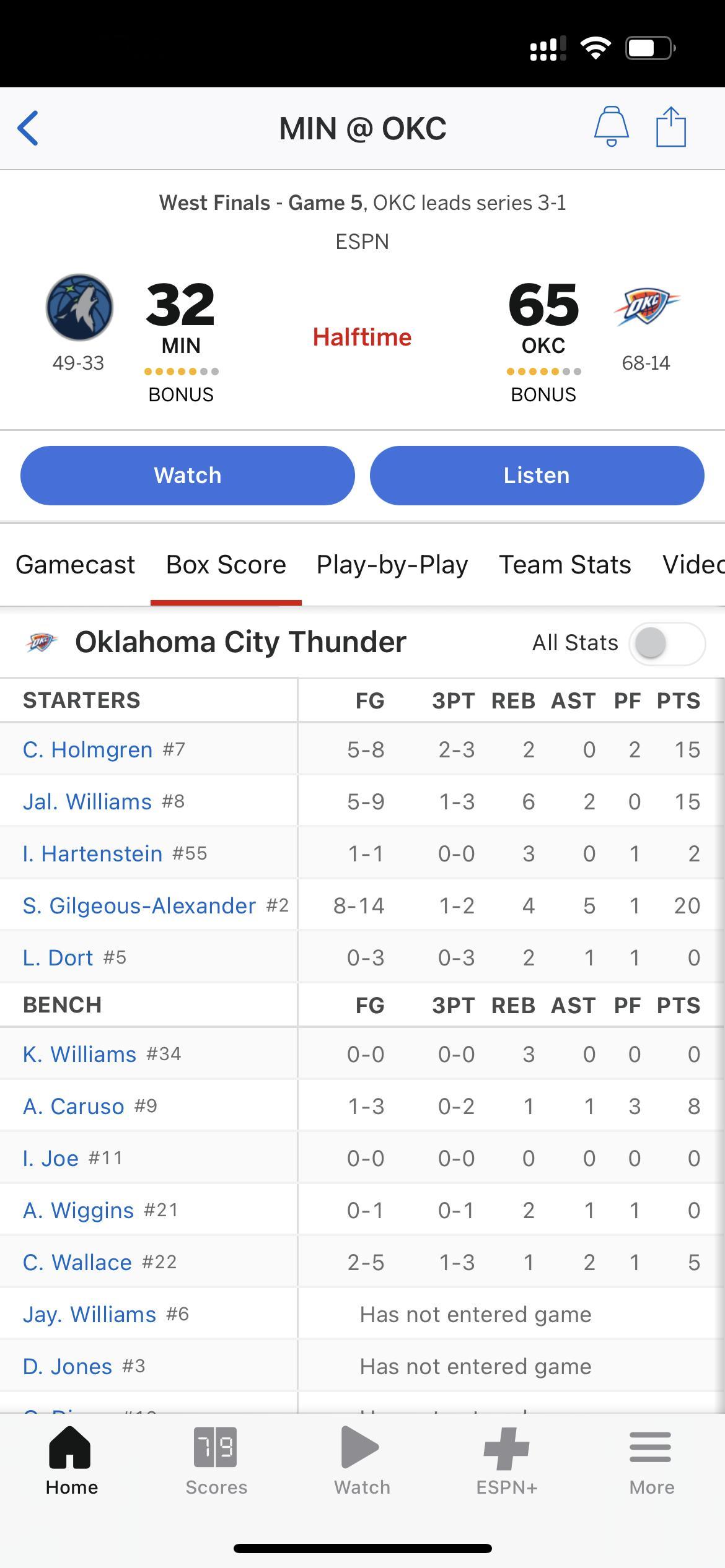Go to Scores in bottom bar

216,1461
